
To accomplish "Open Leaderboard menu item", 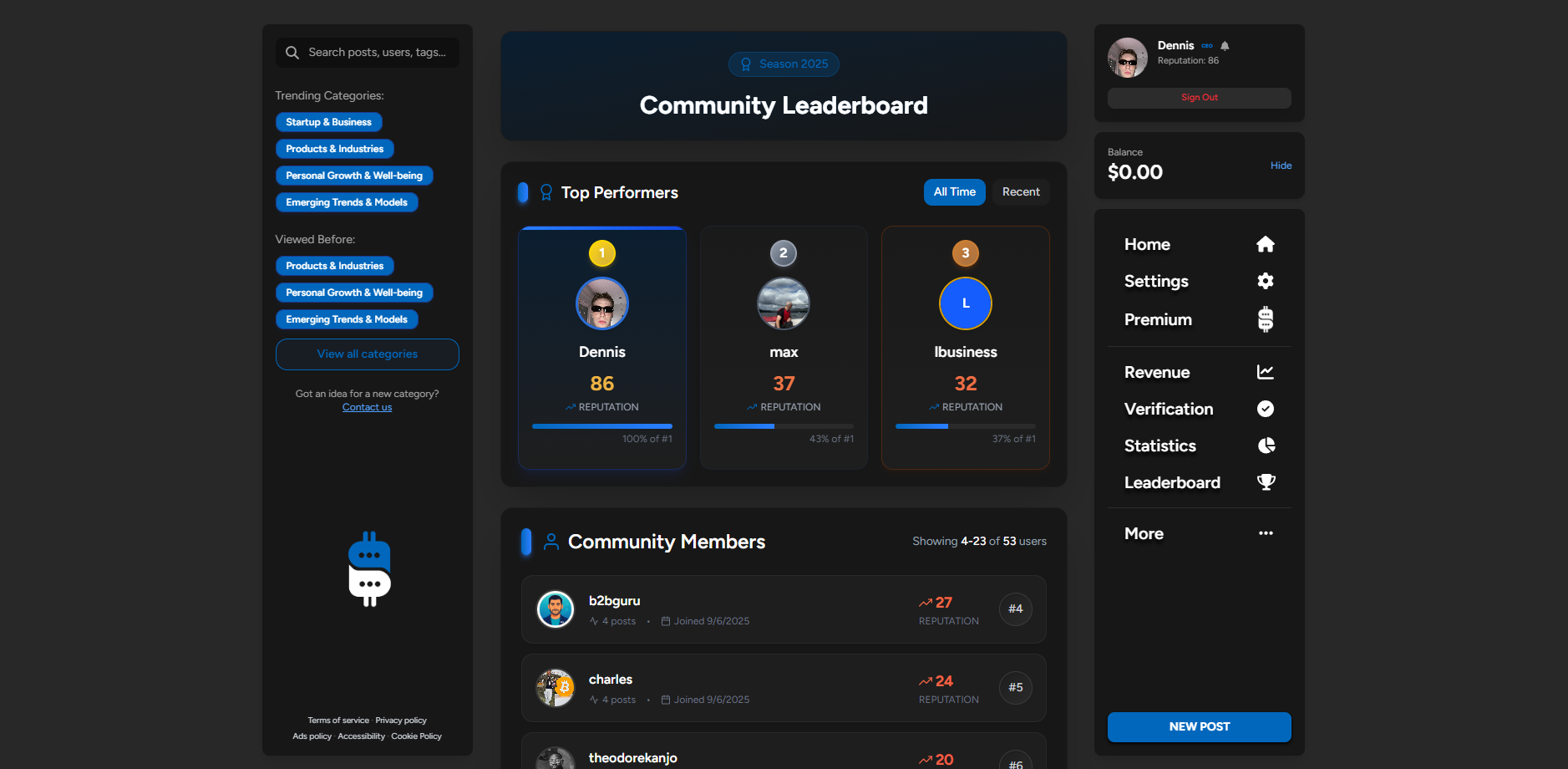I will tap(1200, 482).
